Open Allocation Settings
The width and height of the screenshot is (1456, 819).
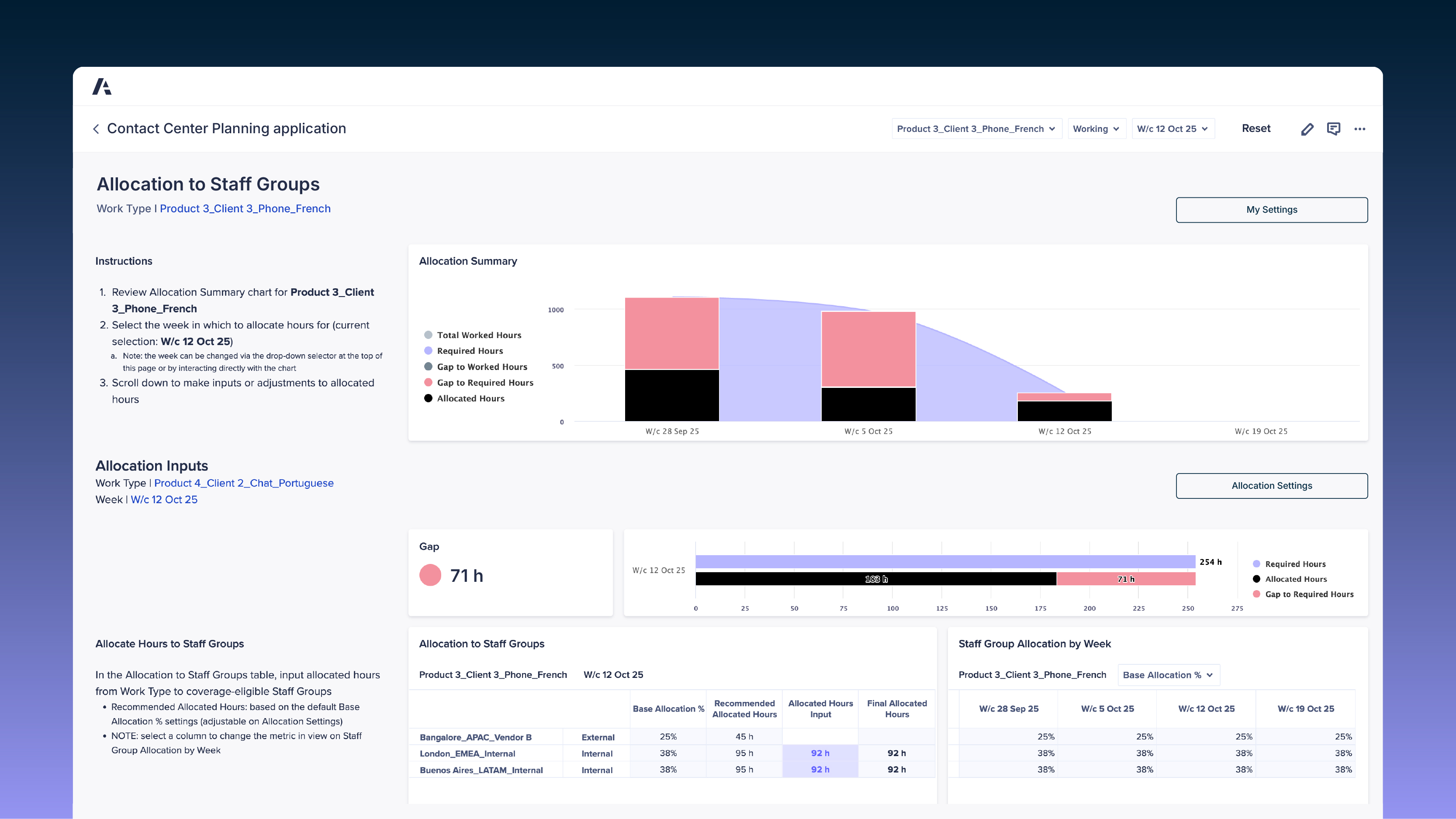1271,486
